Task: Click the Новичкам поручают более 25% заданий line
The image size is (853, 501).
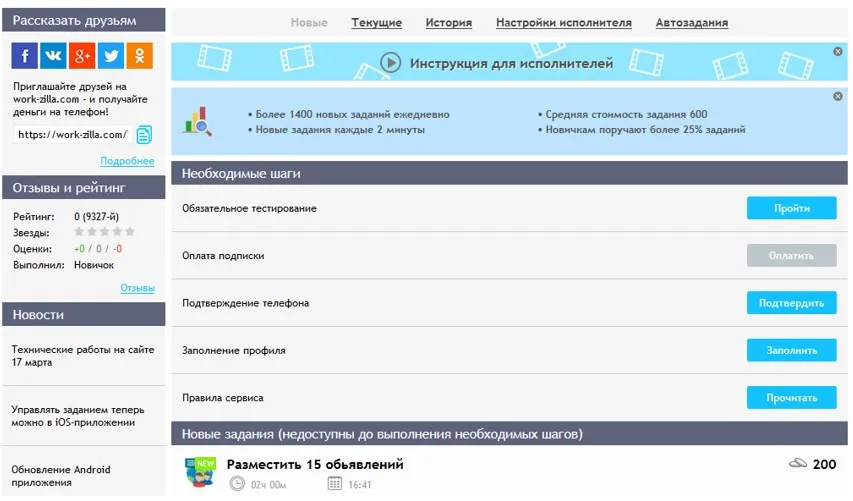Action: (x=641, y=129)
